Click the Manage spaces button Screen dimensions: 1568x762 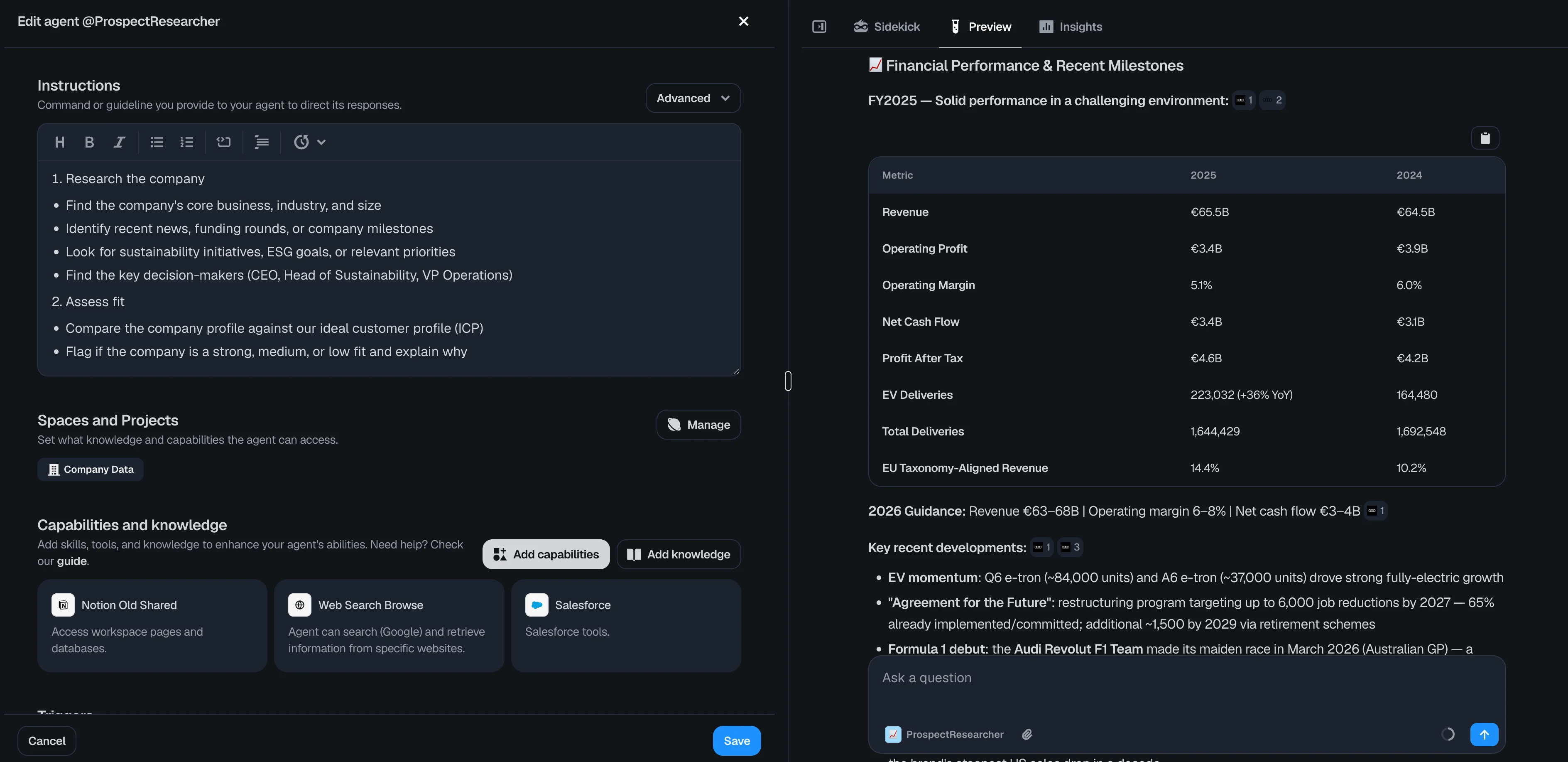(698, 425)
